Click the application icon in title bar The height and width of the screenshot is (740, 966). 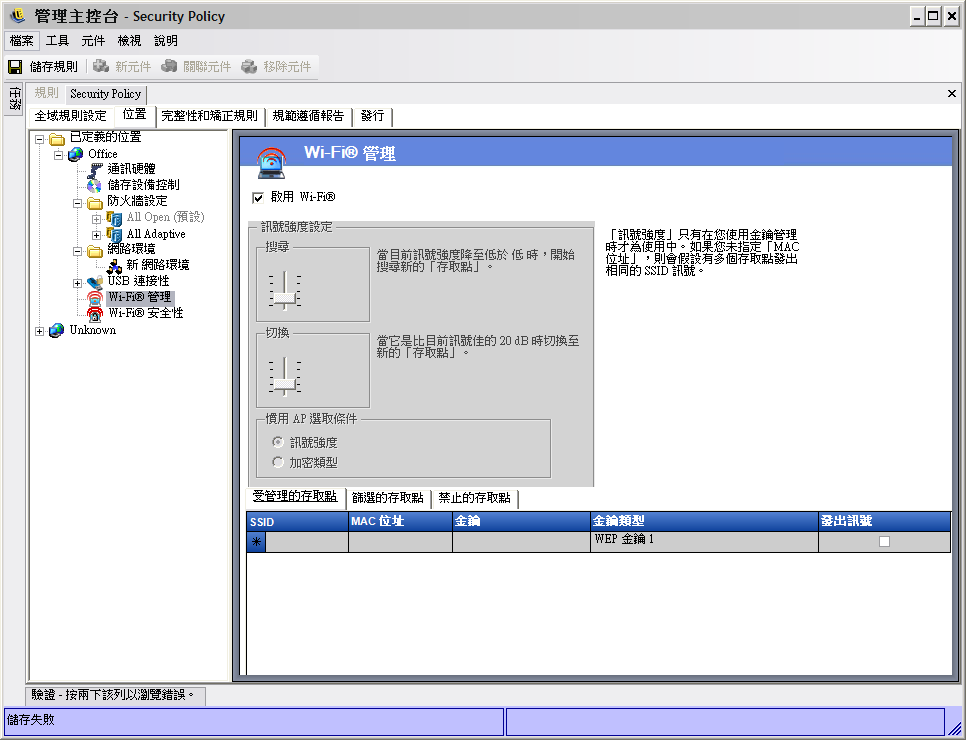18,15
